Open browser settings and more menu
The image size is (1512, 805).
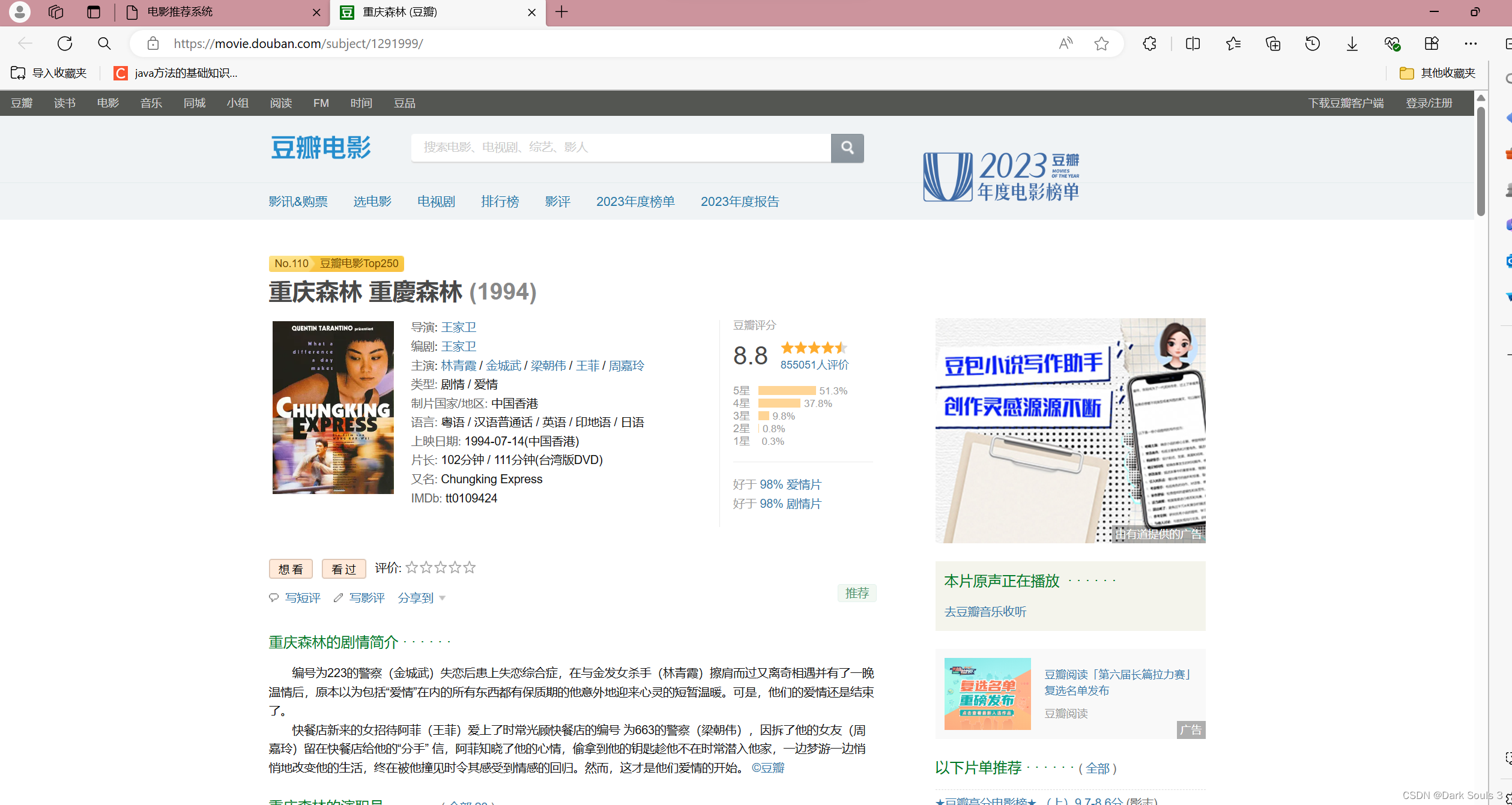1471,43
